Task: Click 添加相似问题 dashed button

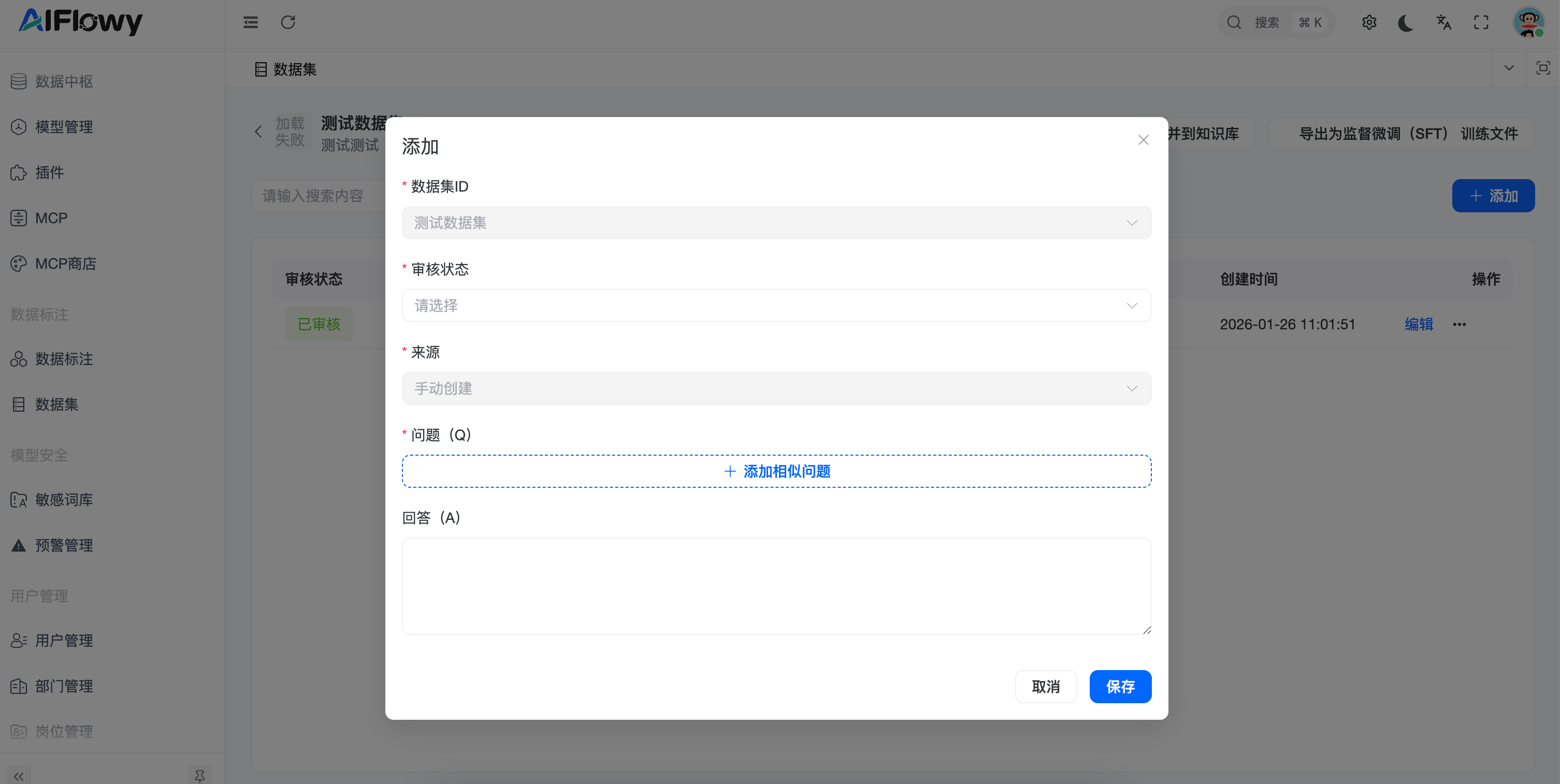Action: [x=776, y=471]
